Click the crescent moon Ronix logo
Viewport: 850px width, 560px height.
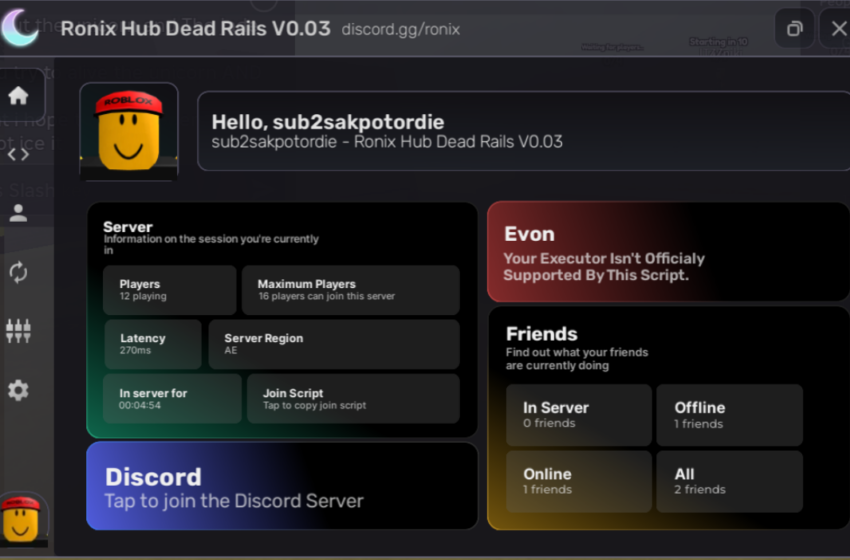pos(20,28)
